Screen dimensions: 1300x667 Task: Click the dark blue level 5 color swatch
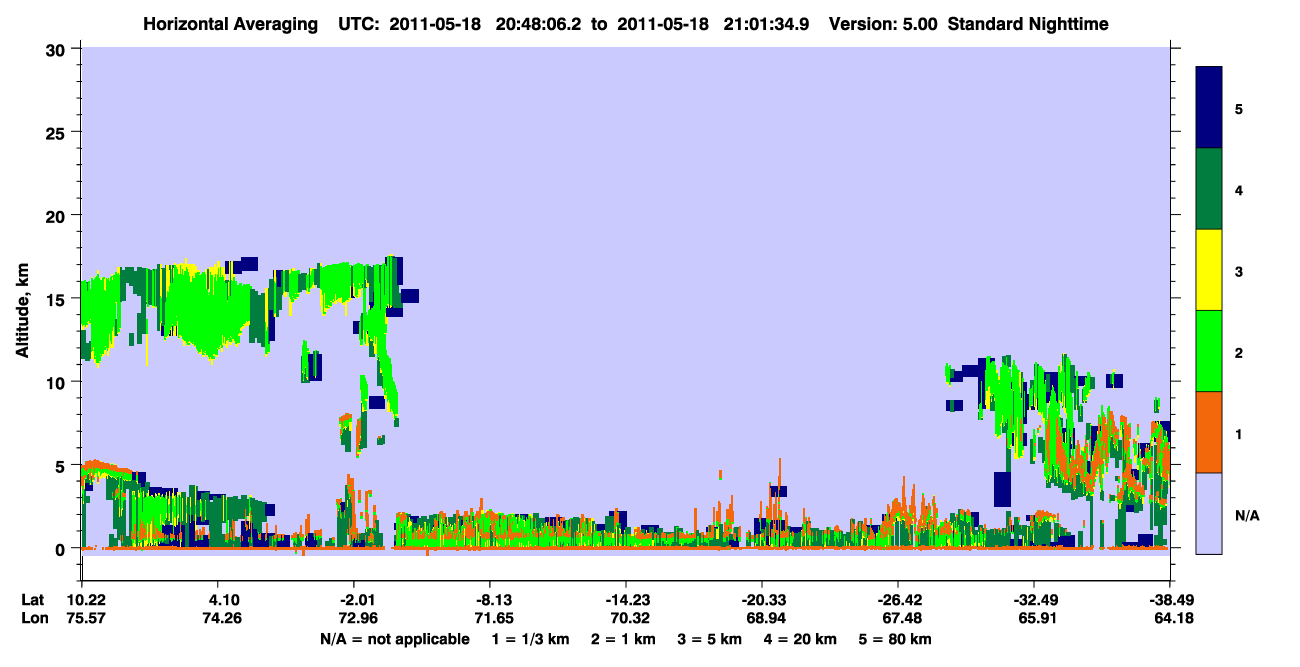pos(1209,107)
